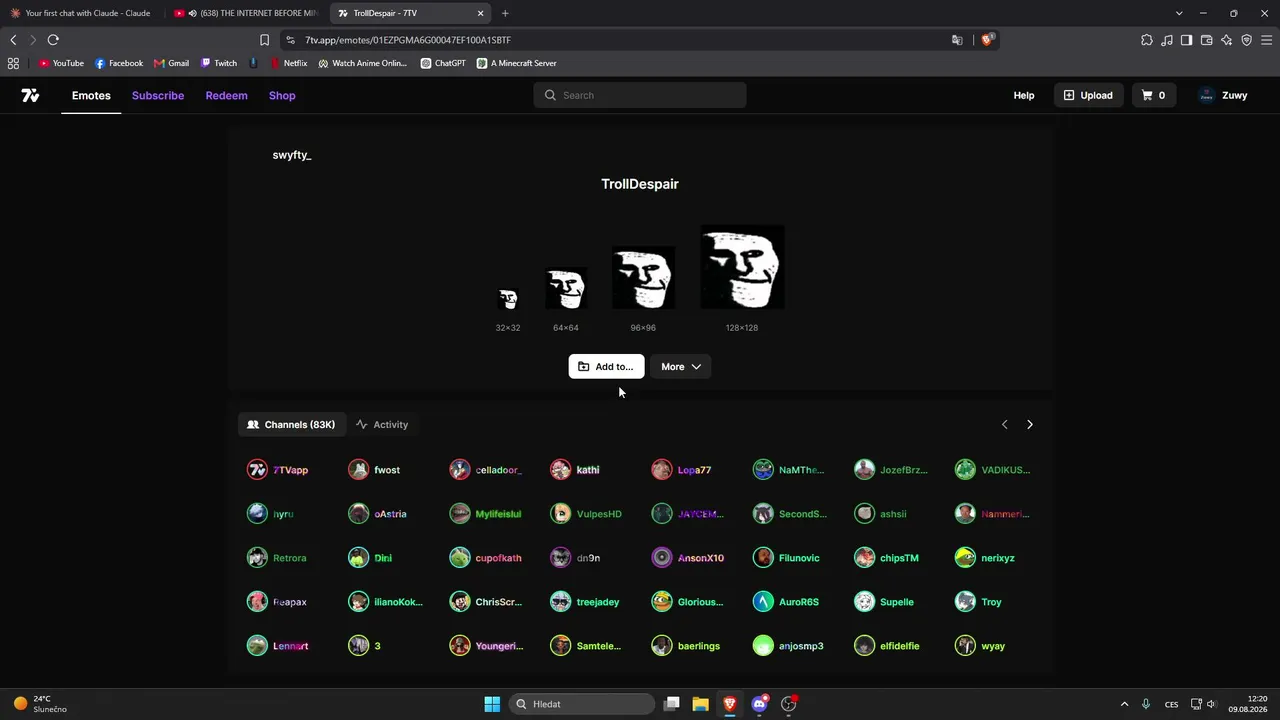1280x720 pixels.
Task: Go to next page of channels
Action: 1030,425
